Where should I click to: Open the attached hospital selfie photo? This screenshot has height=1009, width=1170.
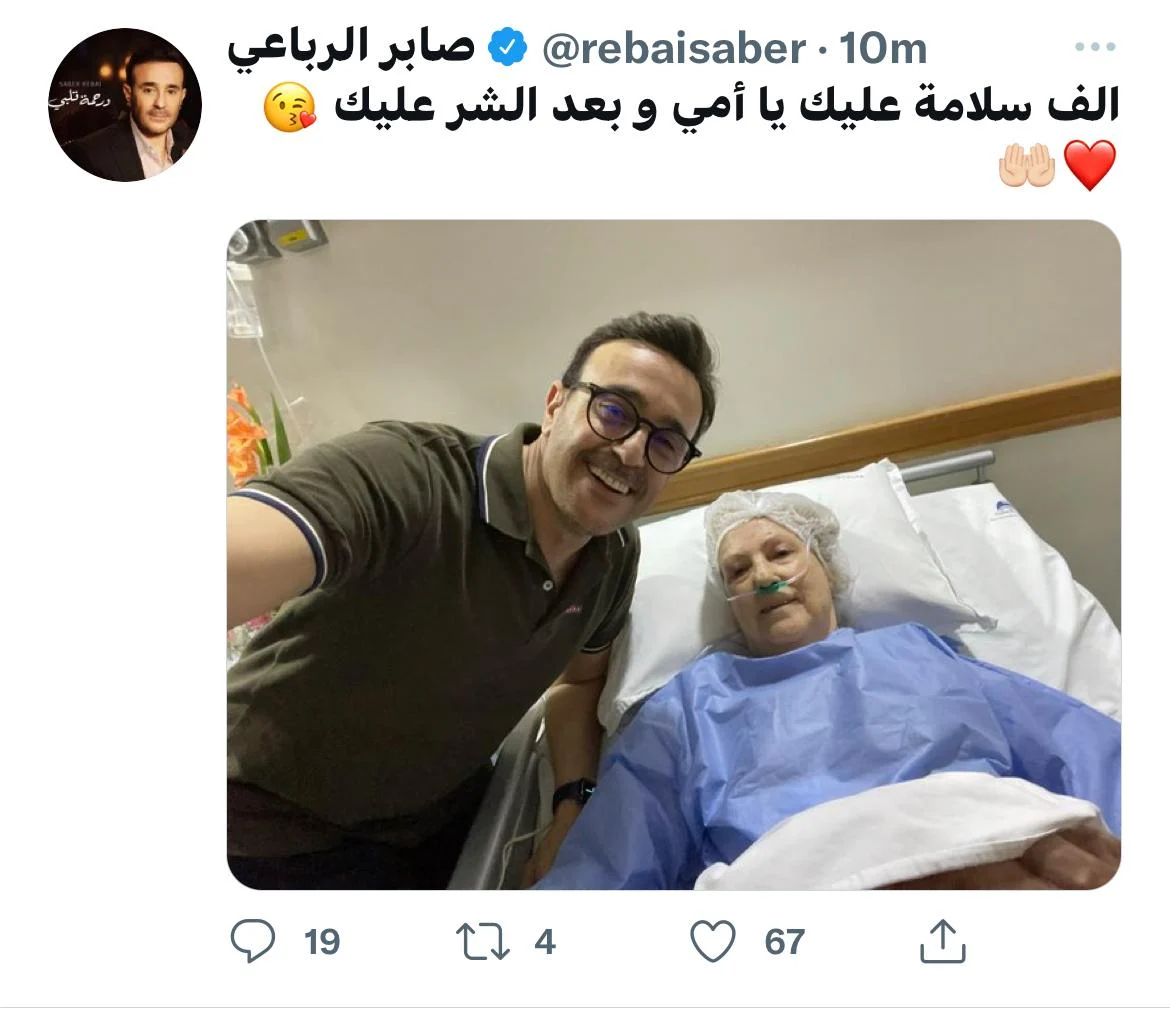click(x=674, y=555)
